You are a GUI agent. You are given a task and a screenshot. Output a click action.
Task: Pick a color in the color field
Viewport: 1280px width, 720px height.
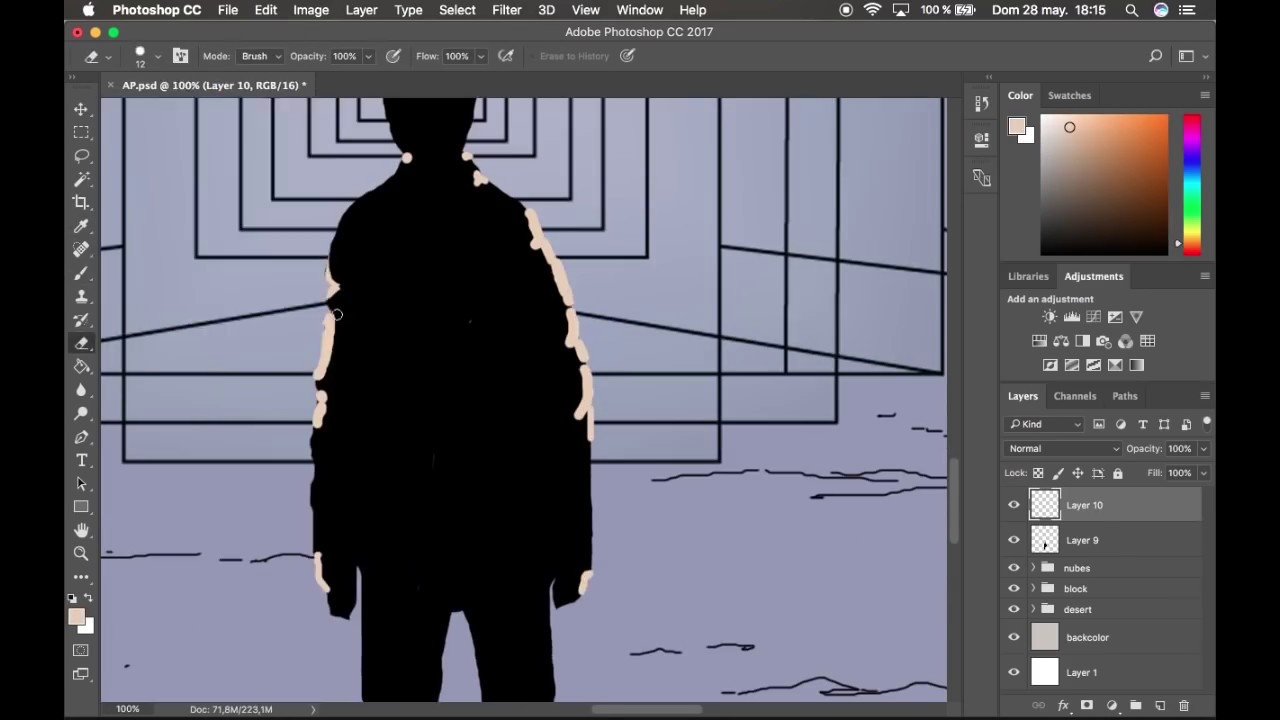(x=1104, y=185)
